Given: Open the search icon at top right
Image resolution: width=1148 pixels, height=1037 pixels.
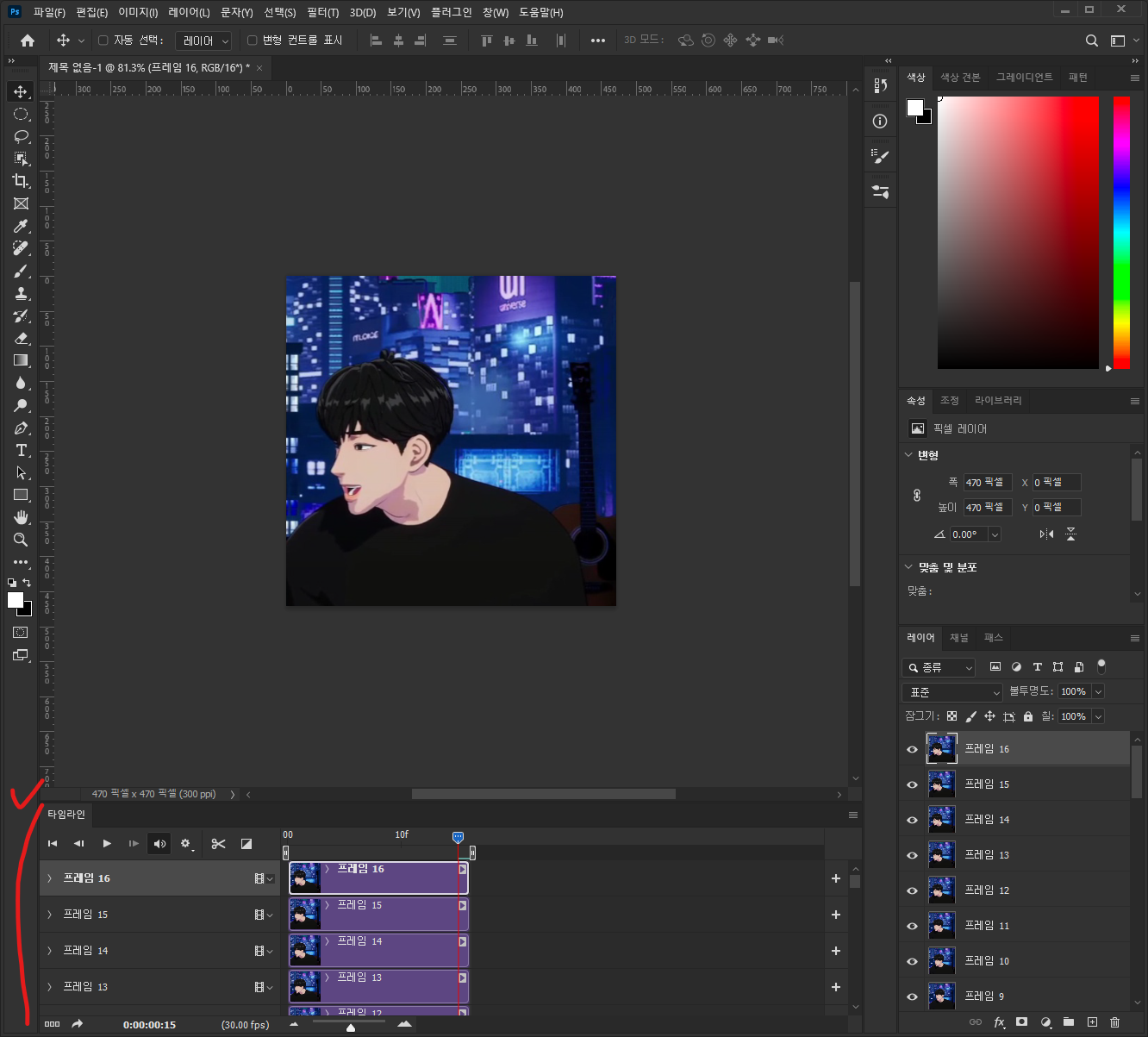Looking at the screenshot, I should pos(1091,41).
